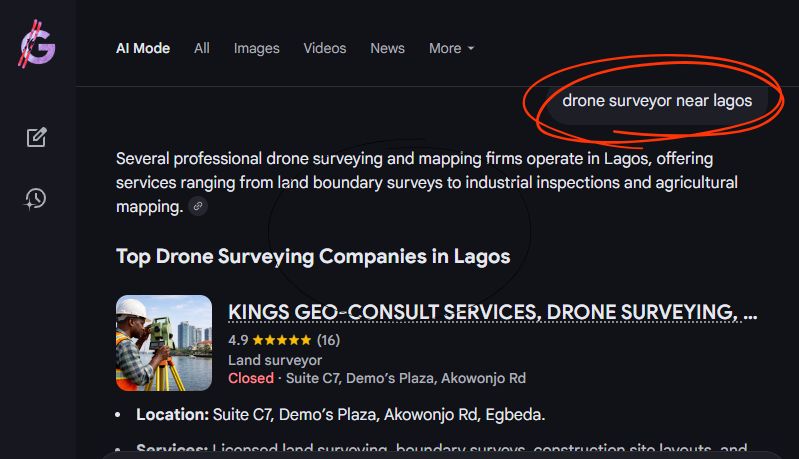Switch to the All results tab
The height and width of the screenshot is (459, 799).
coord(202,48)
